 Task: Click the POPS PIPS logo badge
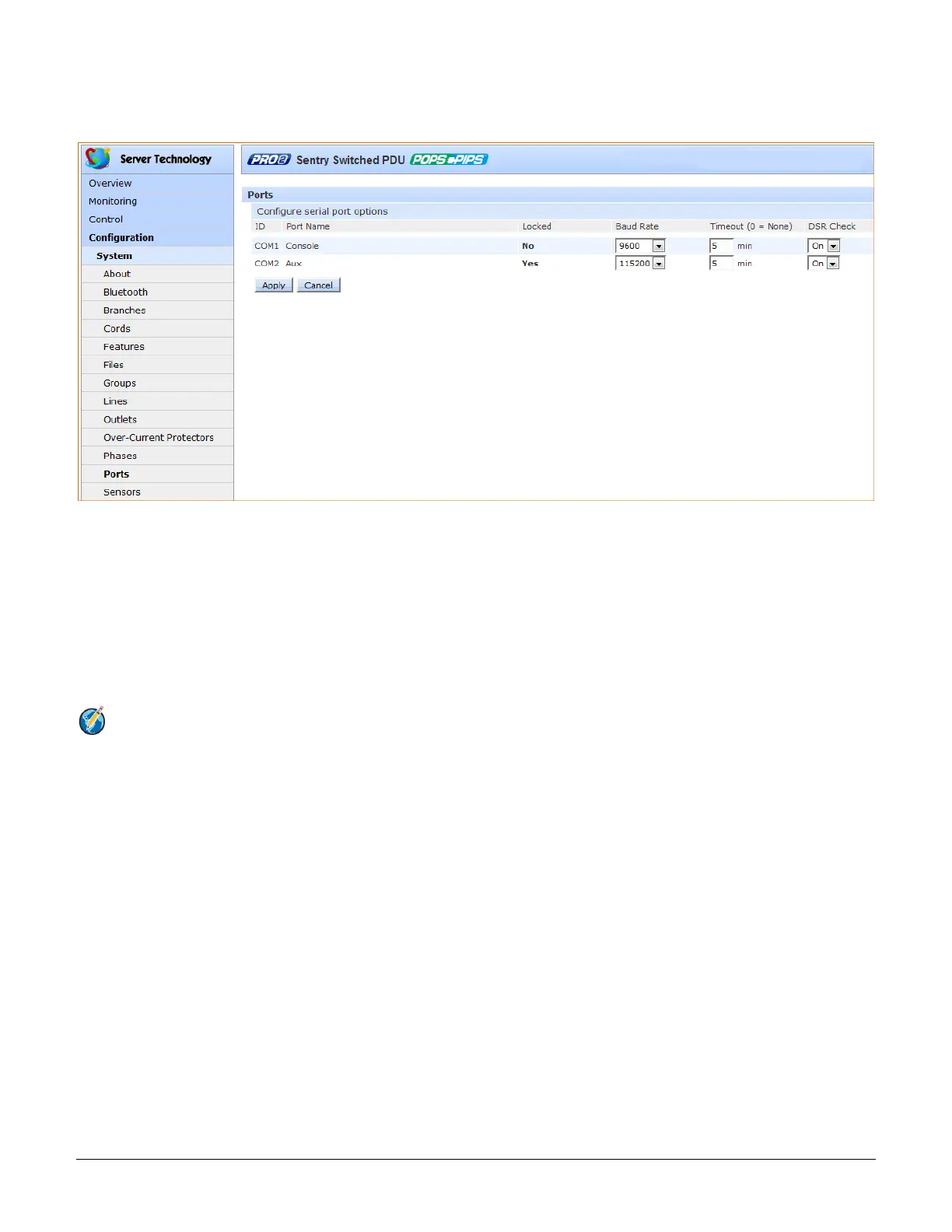click(449, 159)
